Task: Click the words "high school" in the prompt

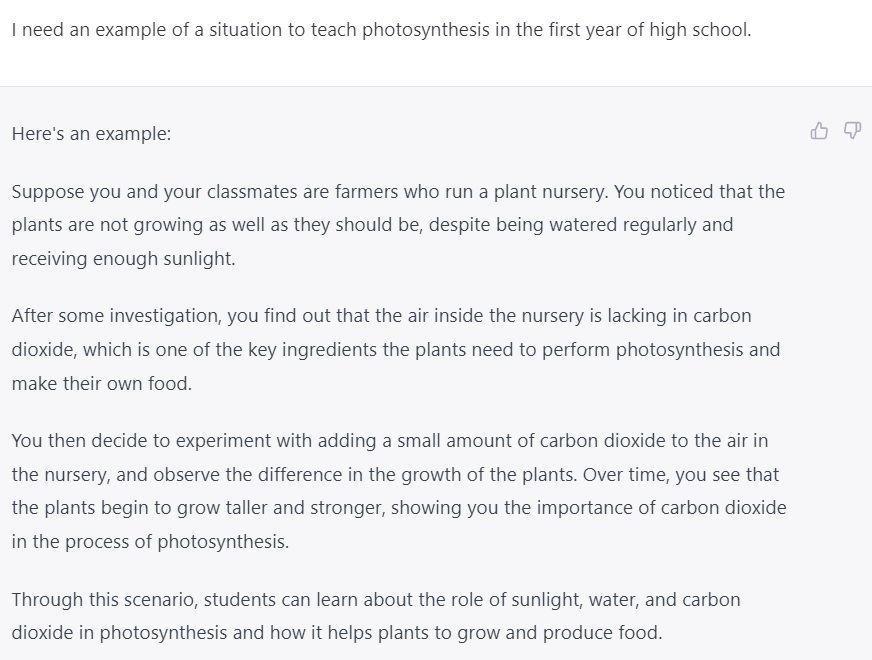Action: coord(699,30)
